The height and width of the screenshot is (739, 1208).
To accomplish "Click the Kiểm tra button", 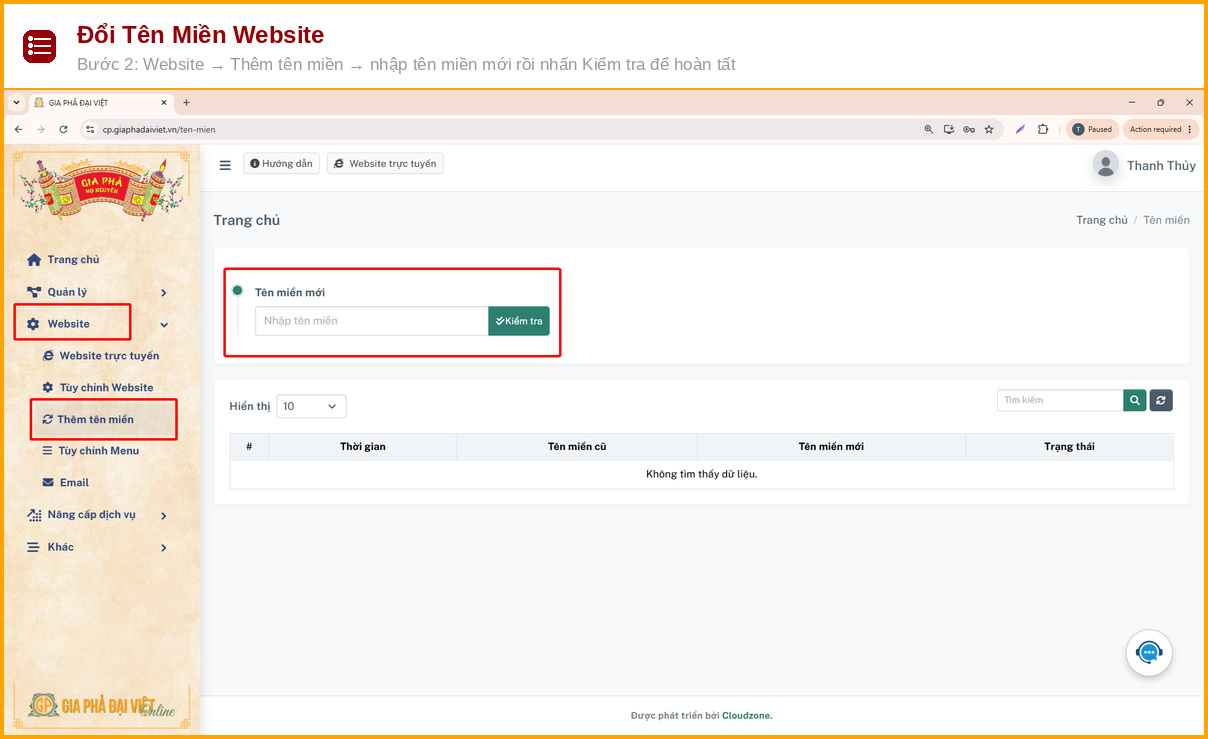I will 519,321.
